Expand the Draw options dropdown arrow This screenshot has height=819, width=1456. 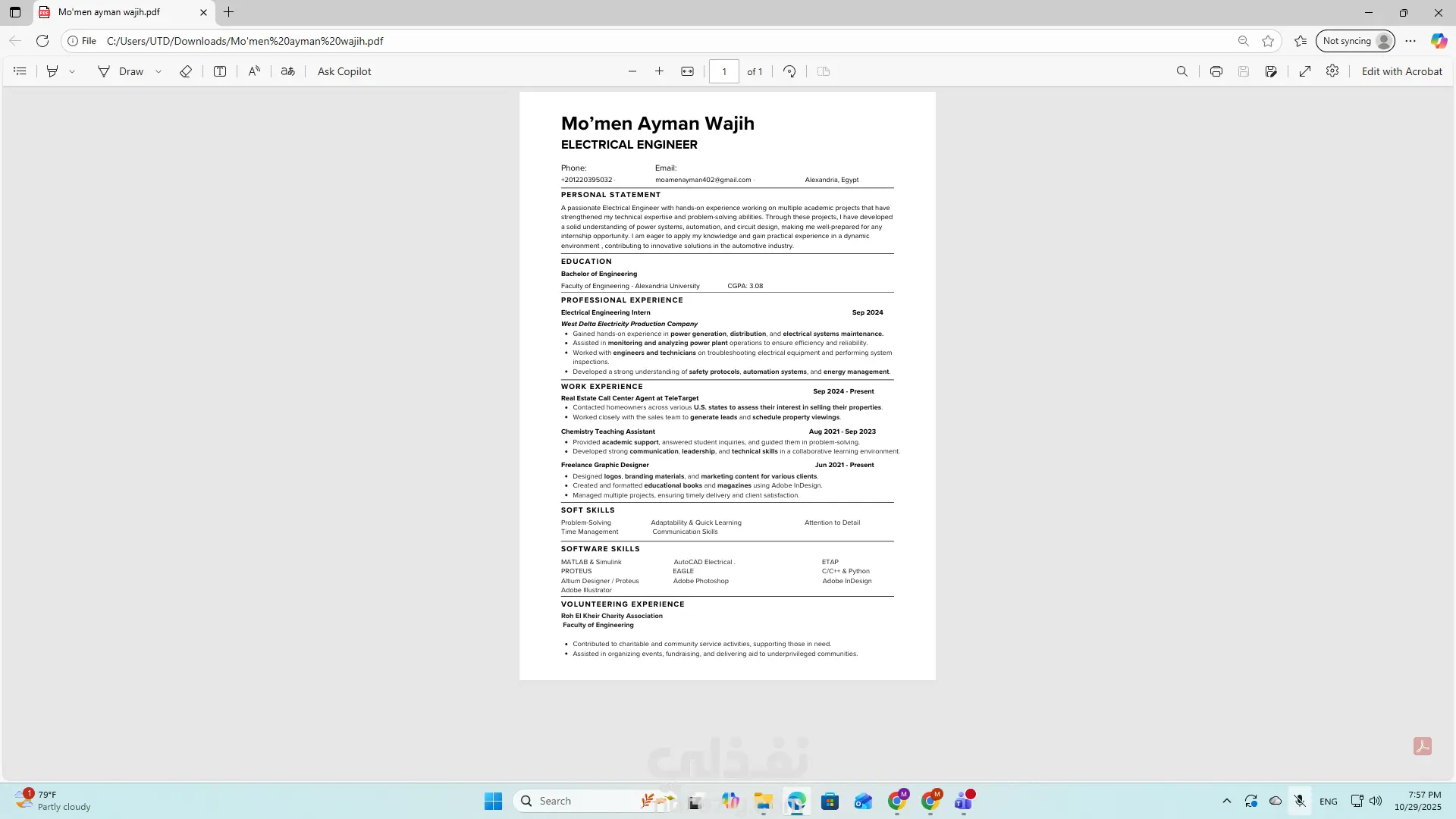158,71
